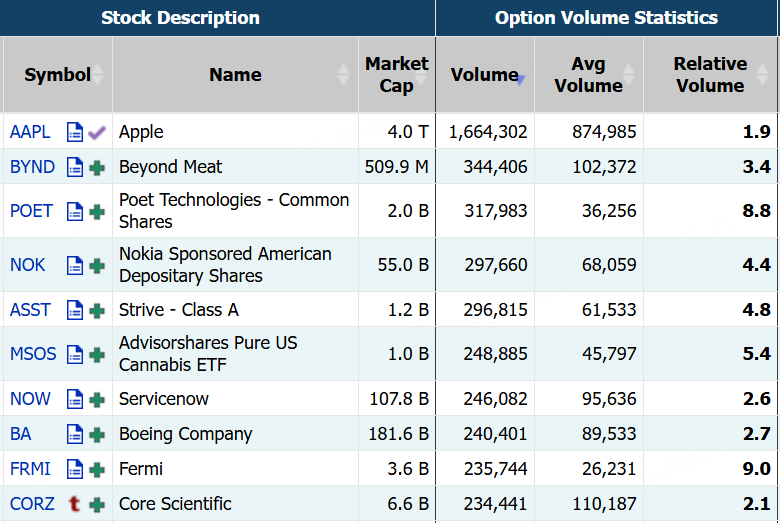
Task: Open the document icon beside NOW
Action: [74, 399]
